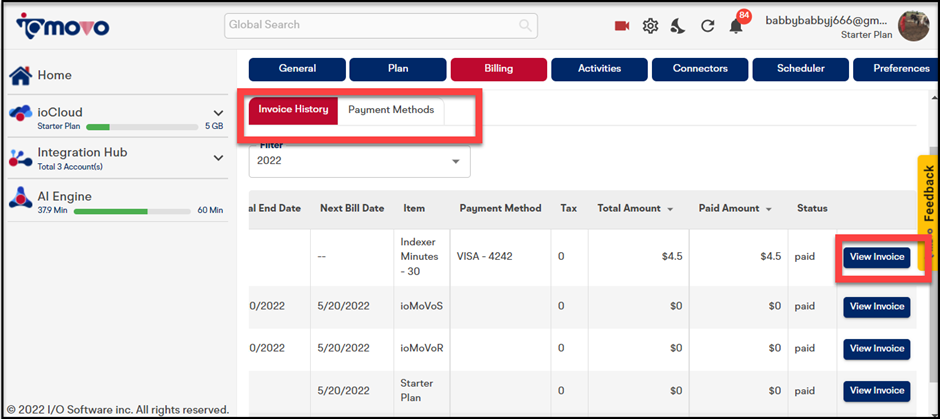Image resolution: width=940 pixels, height=419 pixels.
Task: Click paid status for Indexer Minutes row
Action: pos(805,257)
